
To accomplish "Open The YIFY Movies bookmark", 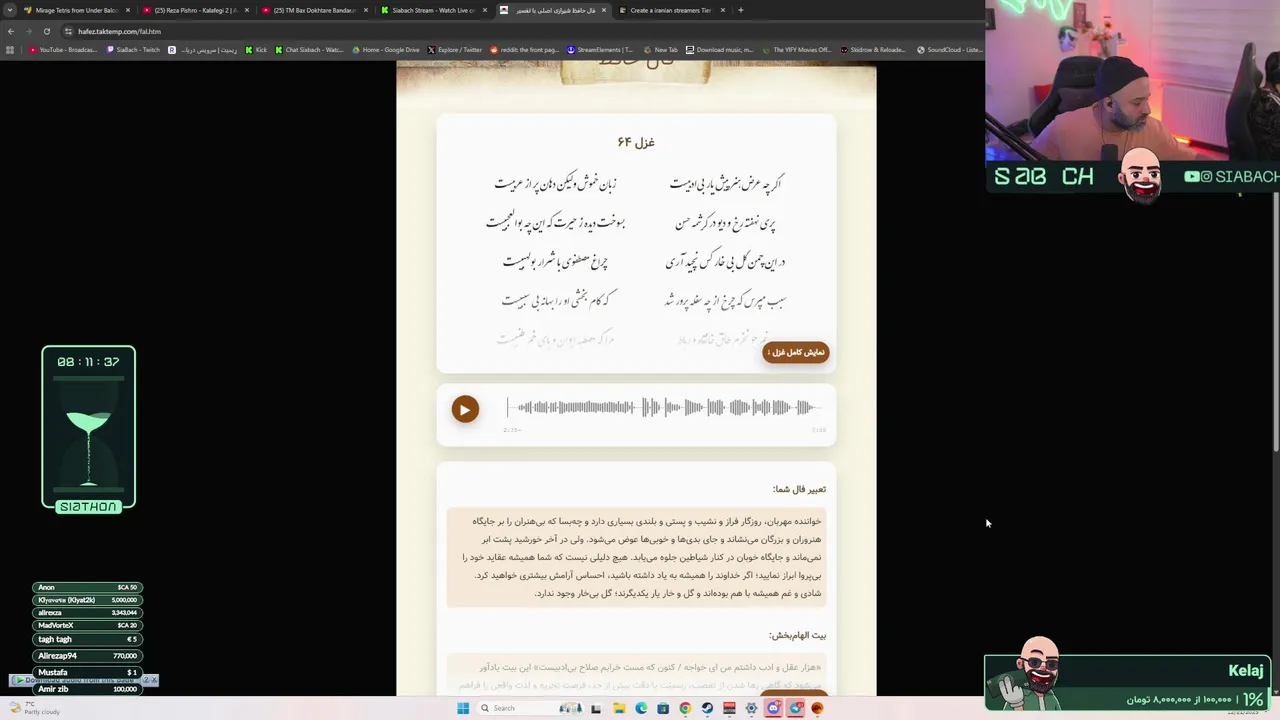I will pyautogui.click(x=797, y=50).
